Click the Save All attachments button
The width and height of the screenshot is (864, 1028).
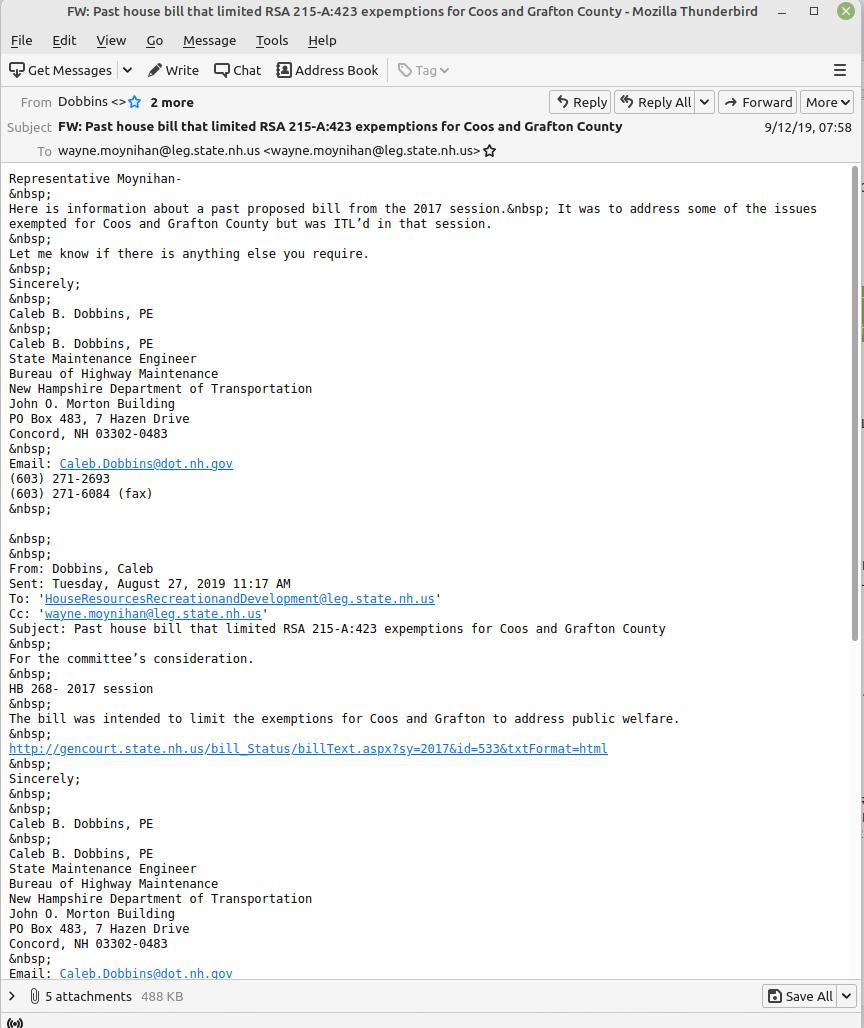(799, 996)
